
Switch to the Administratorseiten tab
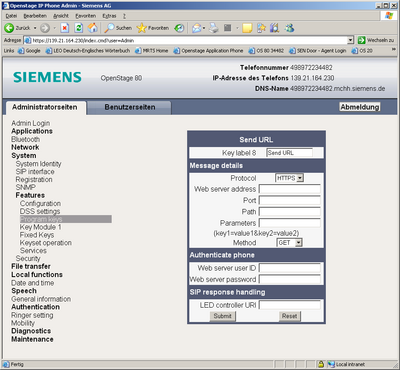pos(45,107)
